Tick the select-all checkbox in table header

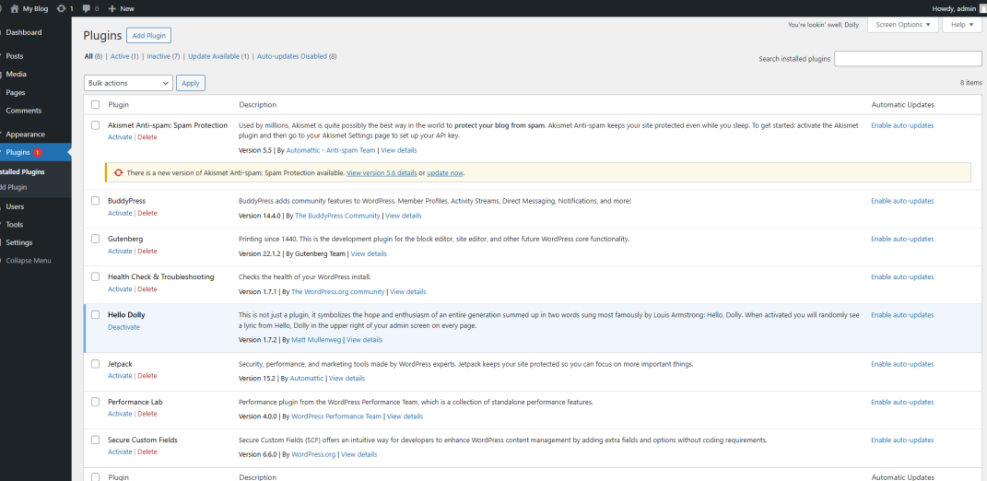coord(95,105)
